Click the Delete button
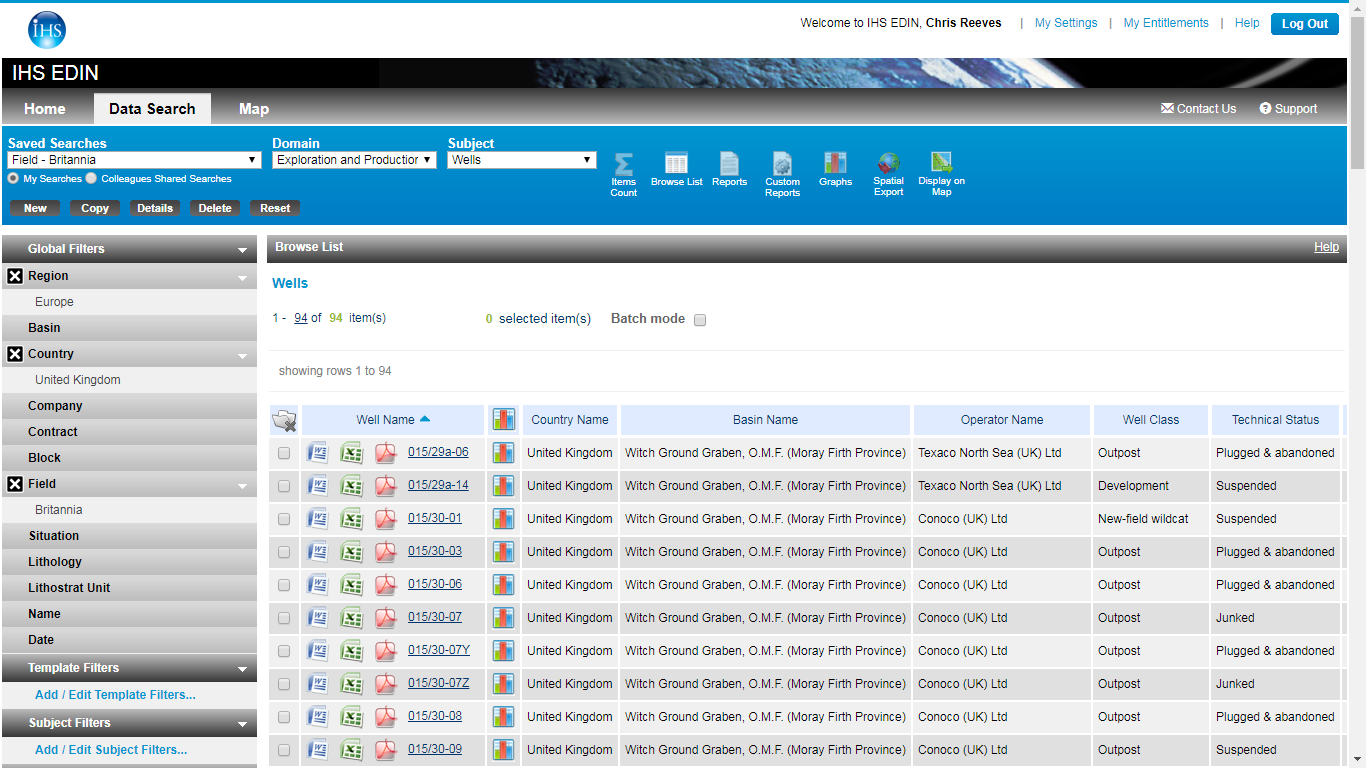 215,208
